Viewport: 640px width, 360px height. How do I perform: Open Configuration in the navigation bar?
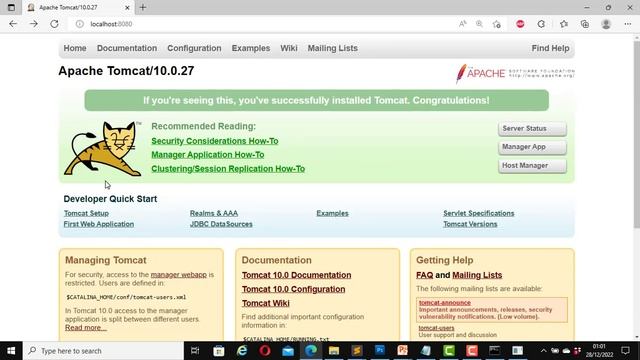pos(194,48)
